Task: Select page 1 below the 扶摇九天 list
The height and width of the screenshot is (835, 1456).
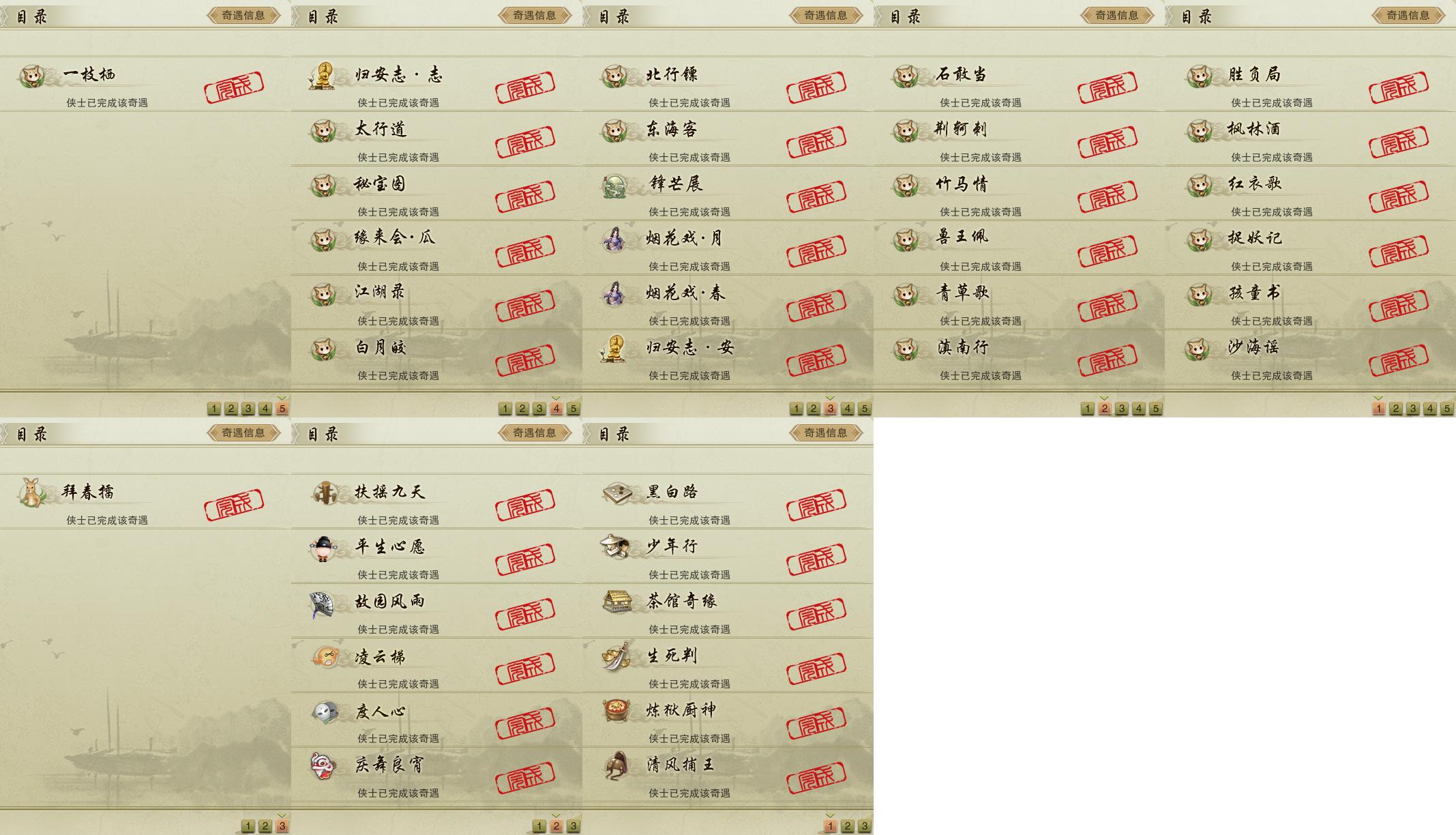Action: click(539, 826)
